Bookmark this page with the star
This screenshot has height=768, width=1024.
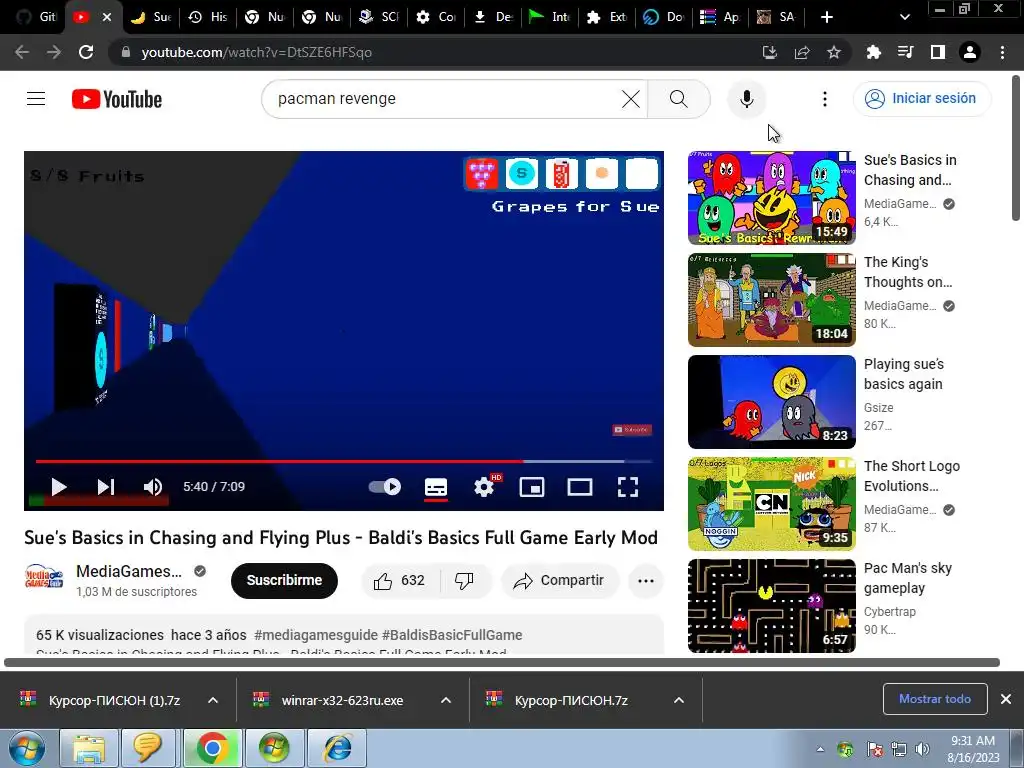(x=833, y=52)
